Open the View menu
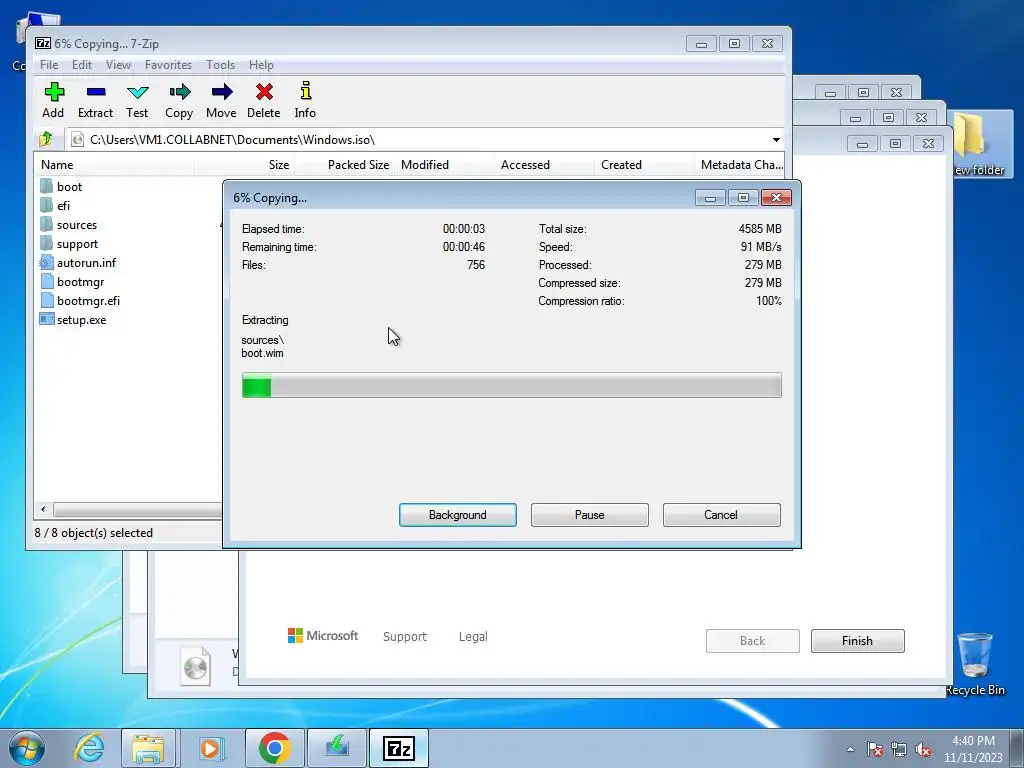 click(x=118, y=65)
